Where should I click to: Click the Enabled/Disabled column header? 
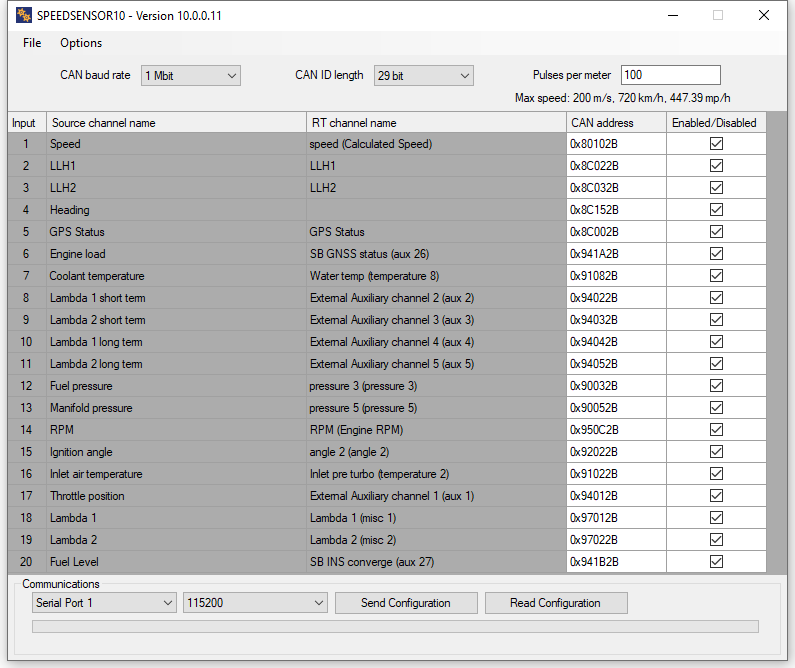[714, 123]
